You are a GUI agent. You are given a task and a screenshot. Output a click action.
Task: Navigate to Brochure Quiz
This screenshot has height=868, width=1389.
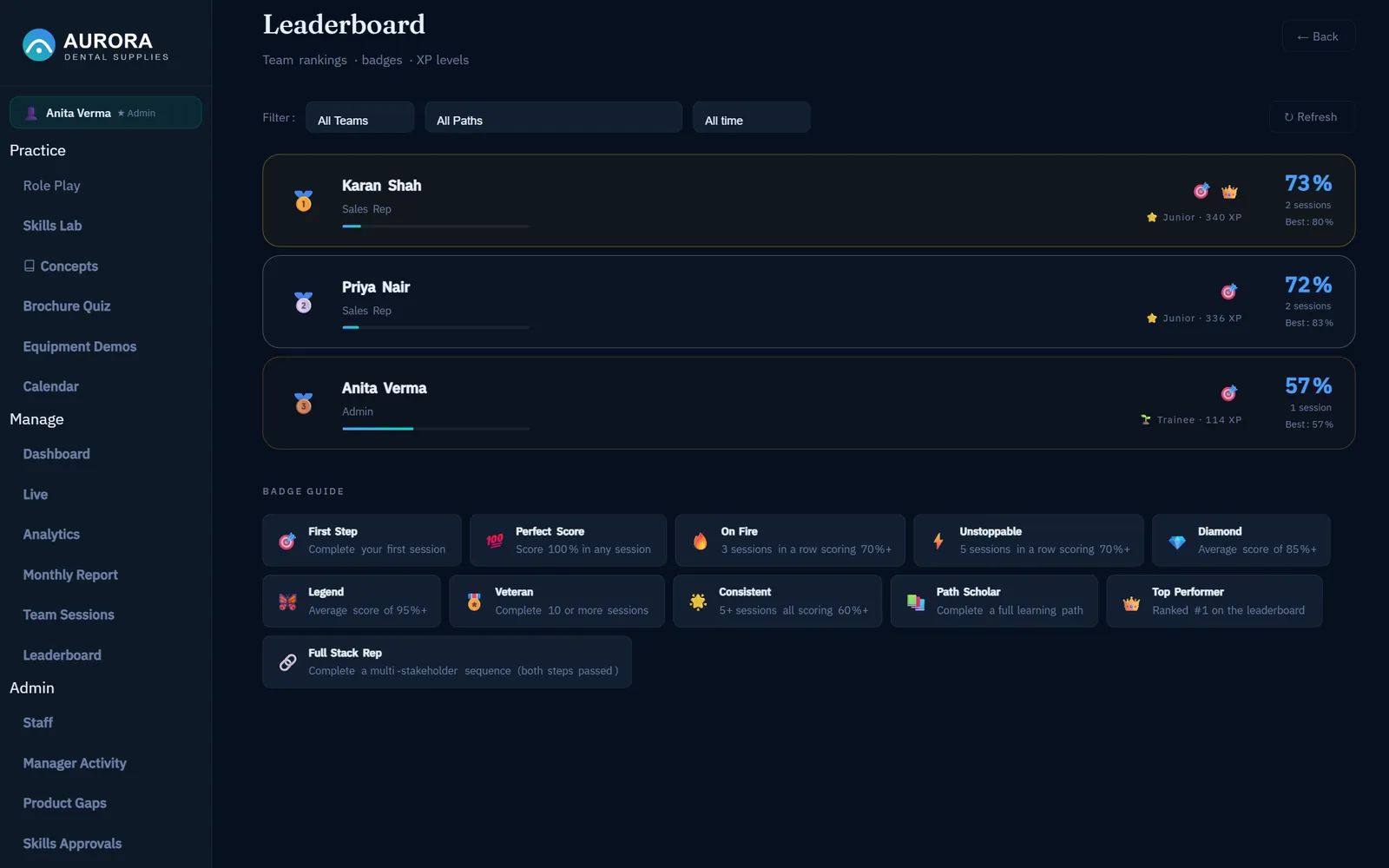point(67,306)
